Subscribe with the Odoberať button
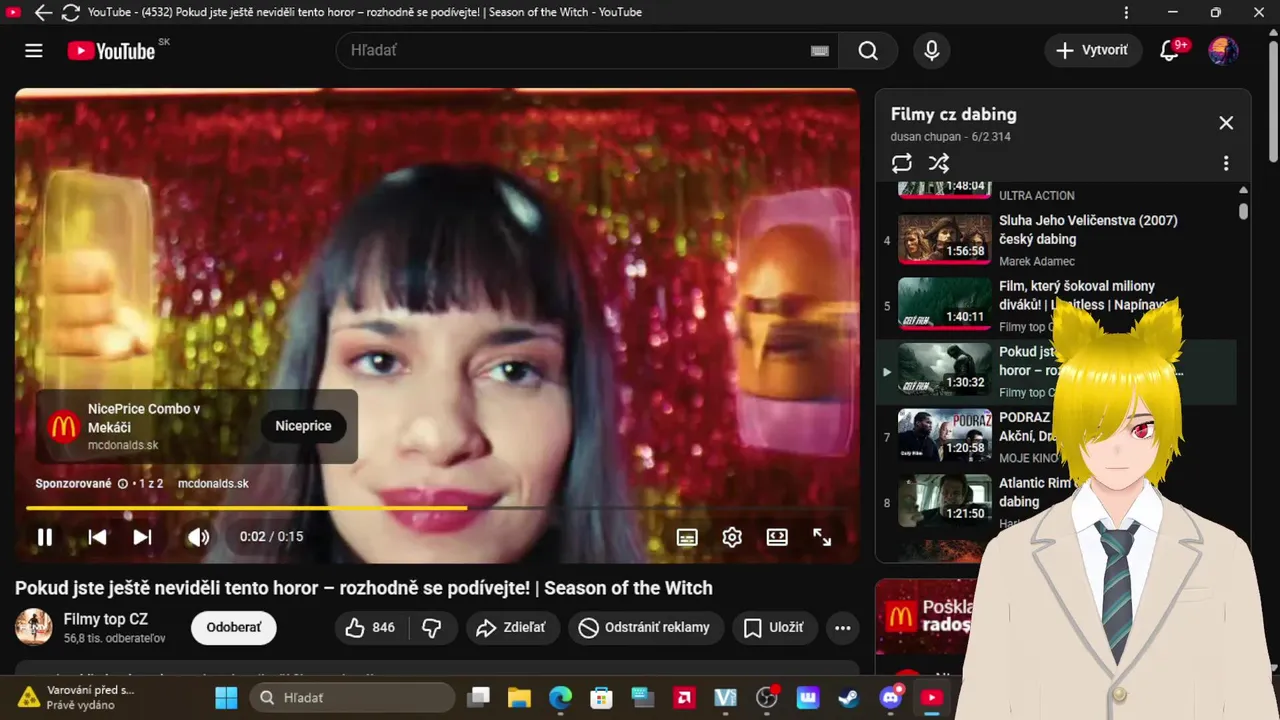The width and height of the screenshot is (1280, 720). pos(234,628)
